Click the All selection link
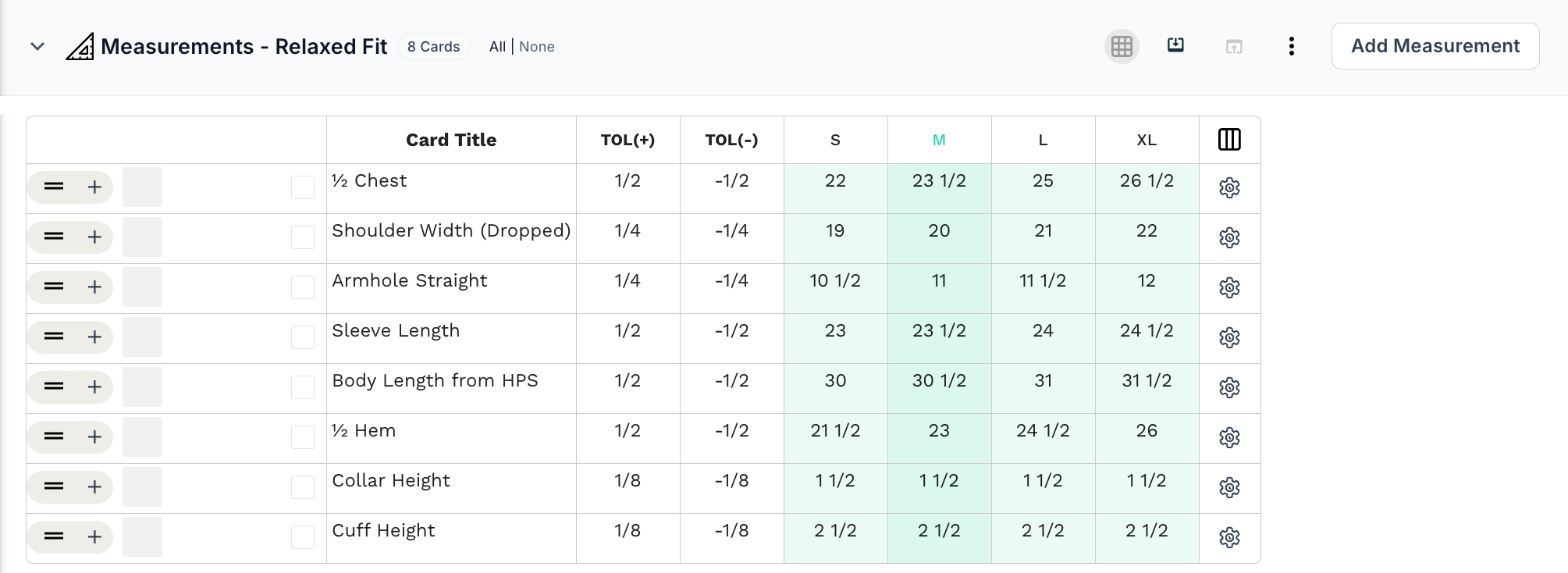The height and width of the screenshot is (573, 1568). [x=497, y=47]
